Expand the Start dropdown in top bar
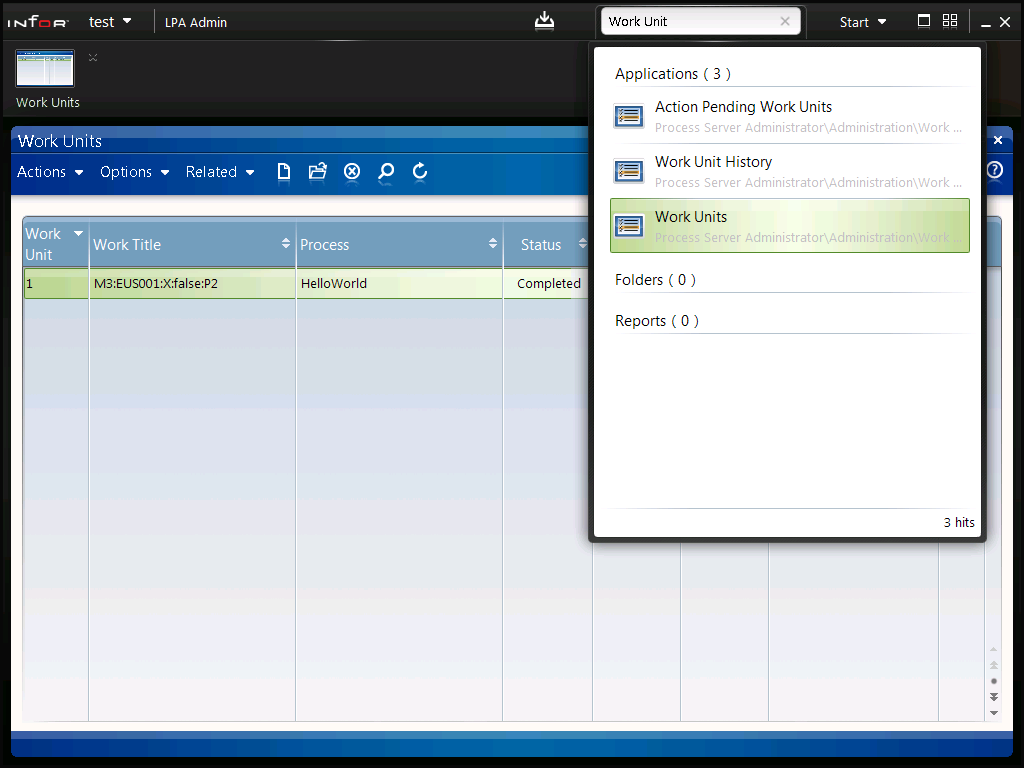The width and height of the screenshot is (1024, 768). pyautogui.click(x=863, y=22)
